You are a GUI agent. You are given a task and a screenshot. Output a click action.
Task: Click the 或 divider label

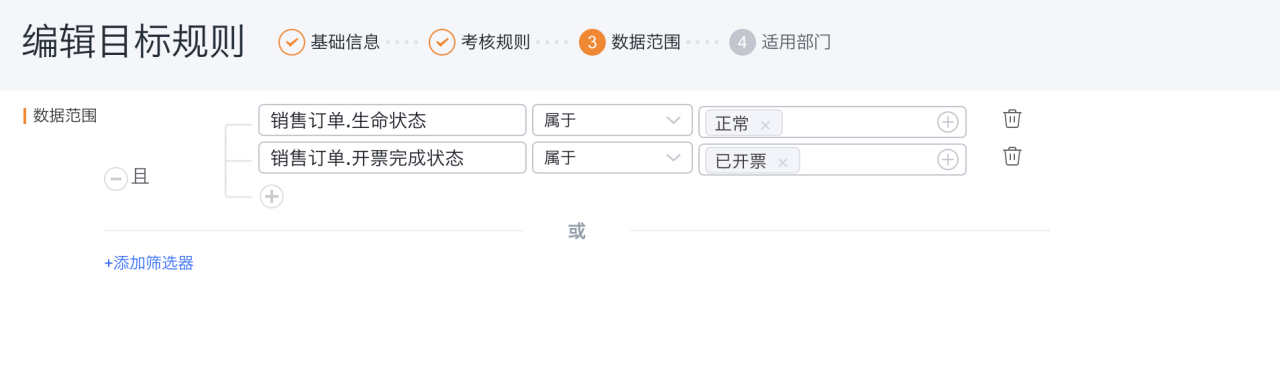tap(577, 231)
